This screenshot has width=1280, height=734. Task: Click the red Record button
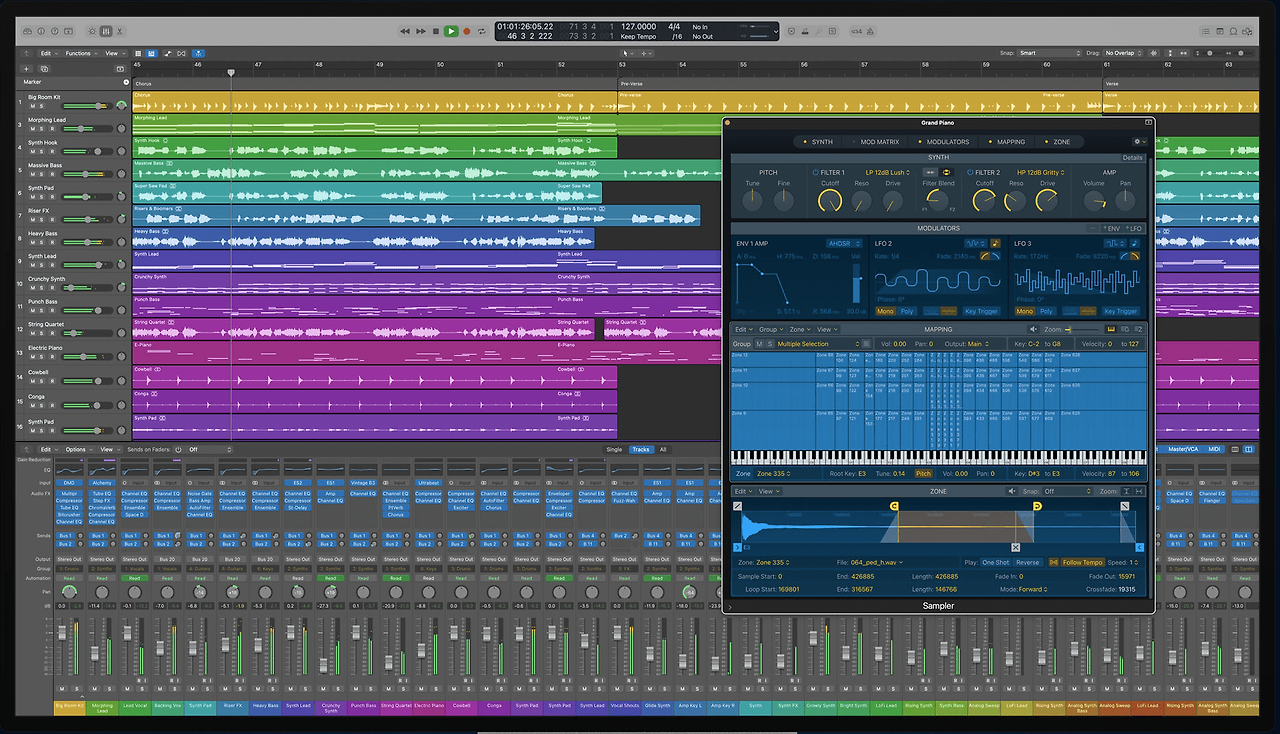[466, 31]
